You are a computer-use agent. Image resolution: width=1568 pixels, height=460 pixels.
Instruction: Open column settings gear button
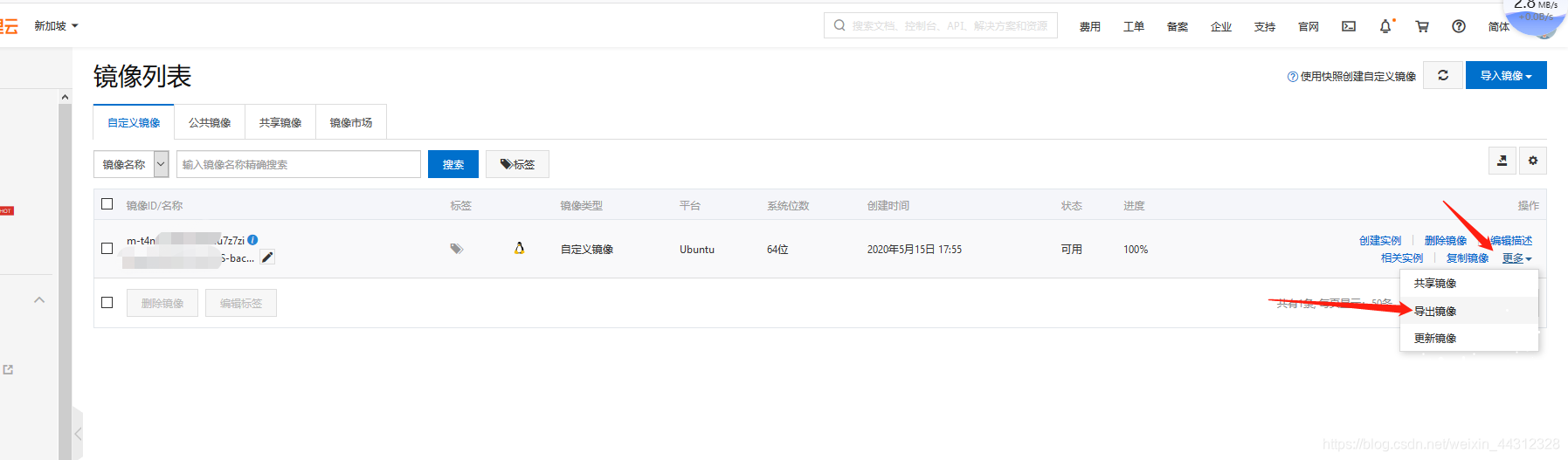[1533, 161]
